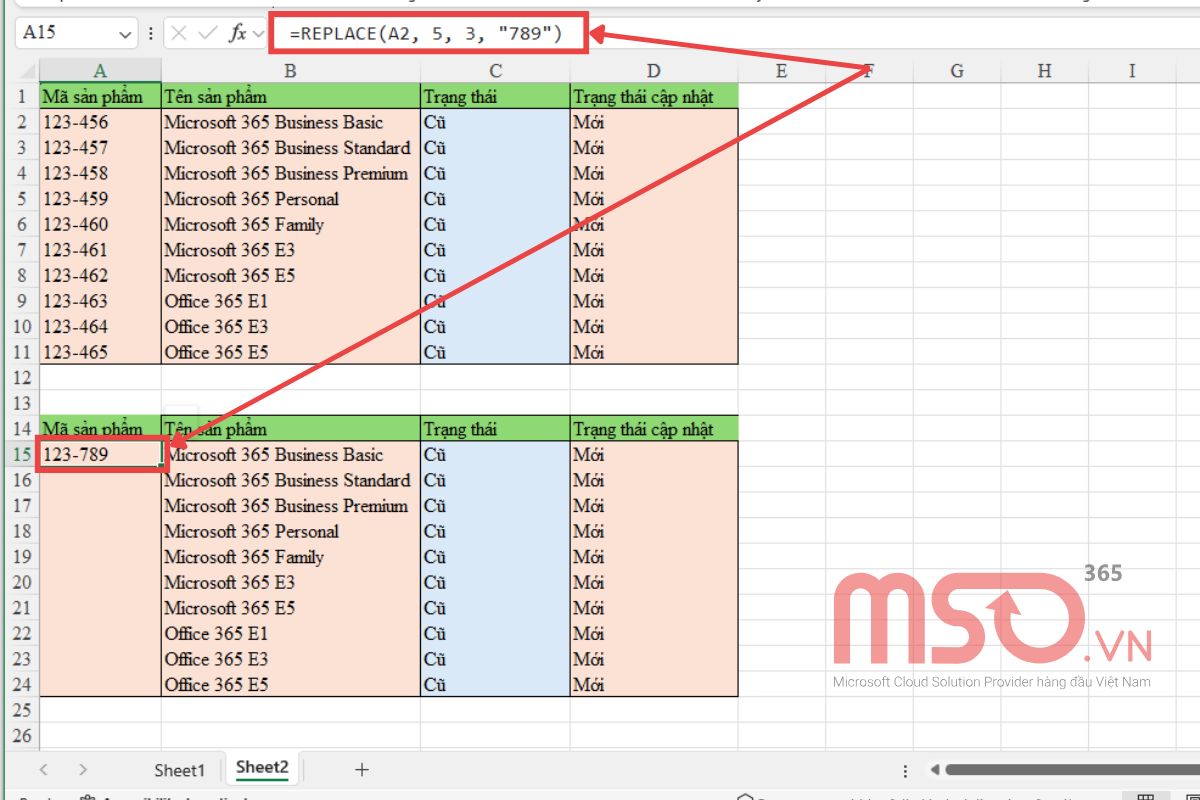1200x800 pixels.
Task: Select column header G
Action: click(x=957, y=71)
